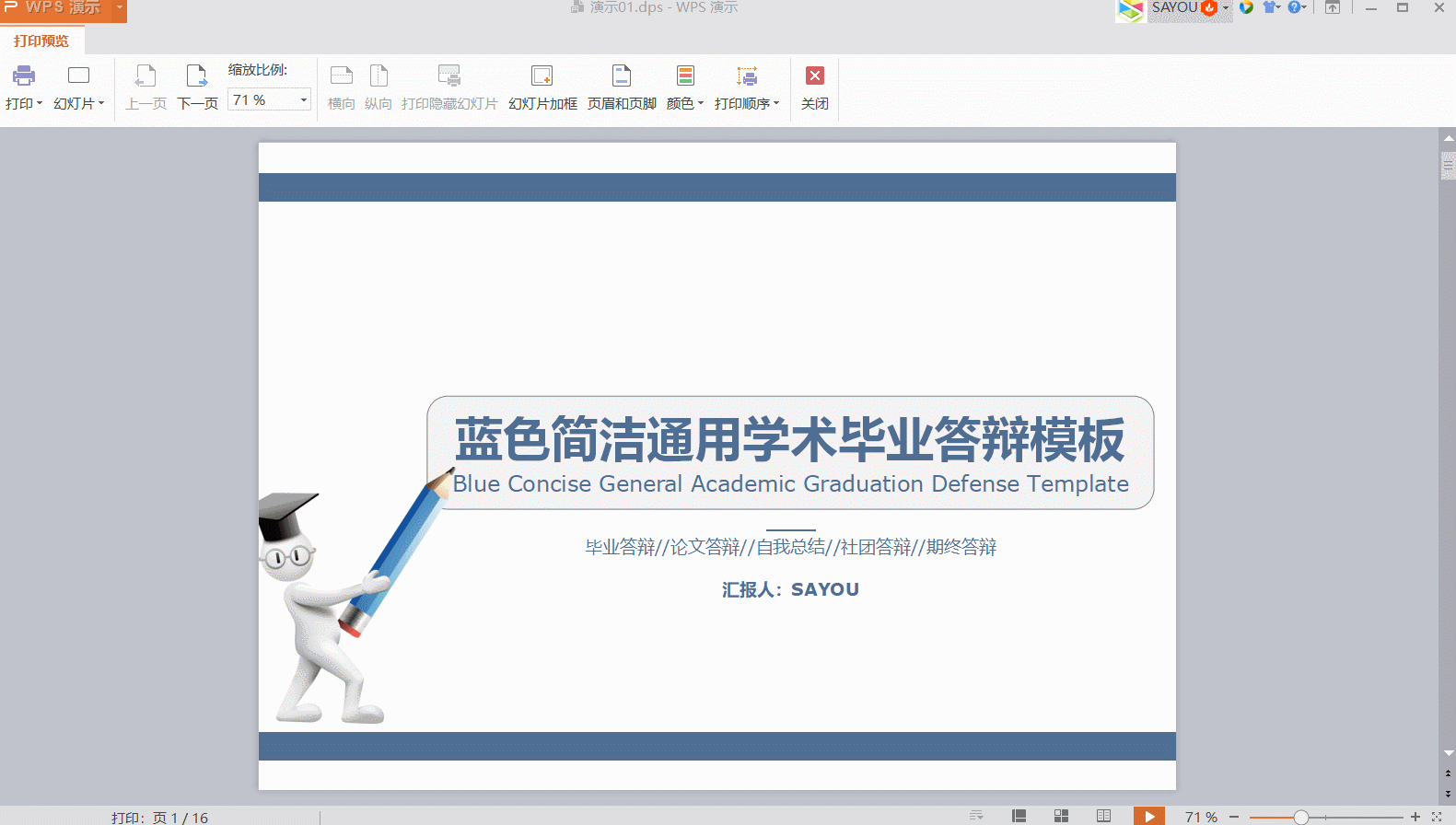Viewport: 1456px width, 825px height.
Task: Toggle 打印隐藏幻灯片 option
Action: (x=449, y=88)
